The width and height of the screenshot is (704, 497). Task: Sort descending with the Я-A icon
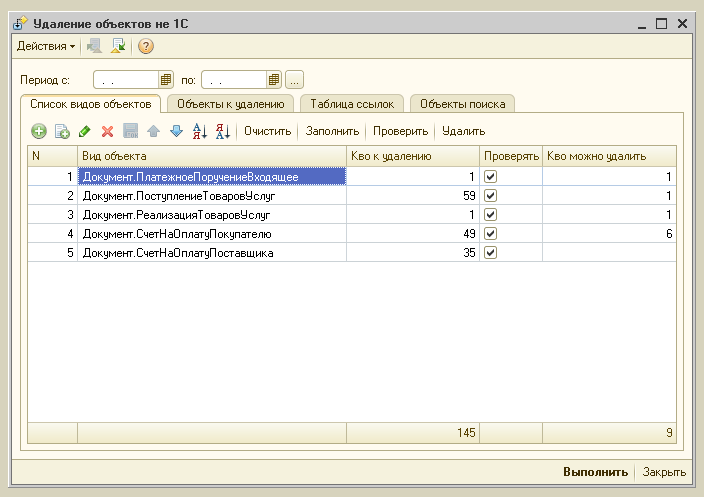(223, 131)
